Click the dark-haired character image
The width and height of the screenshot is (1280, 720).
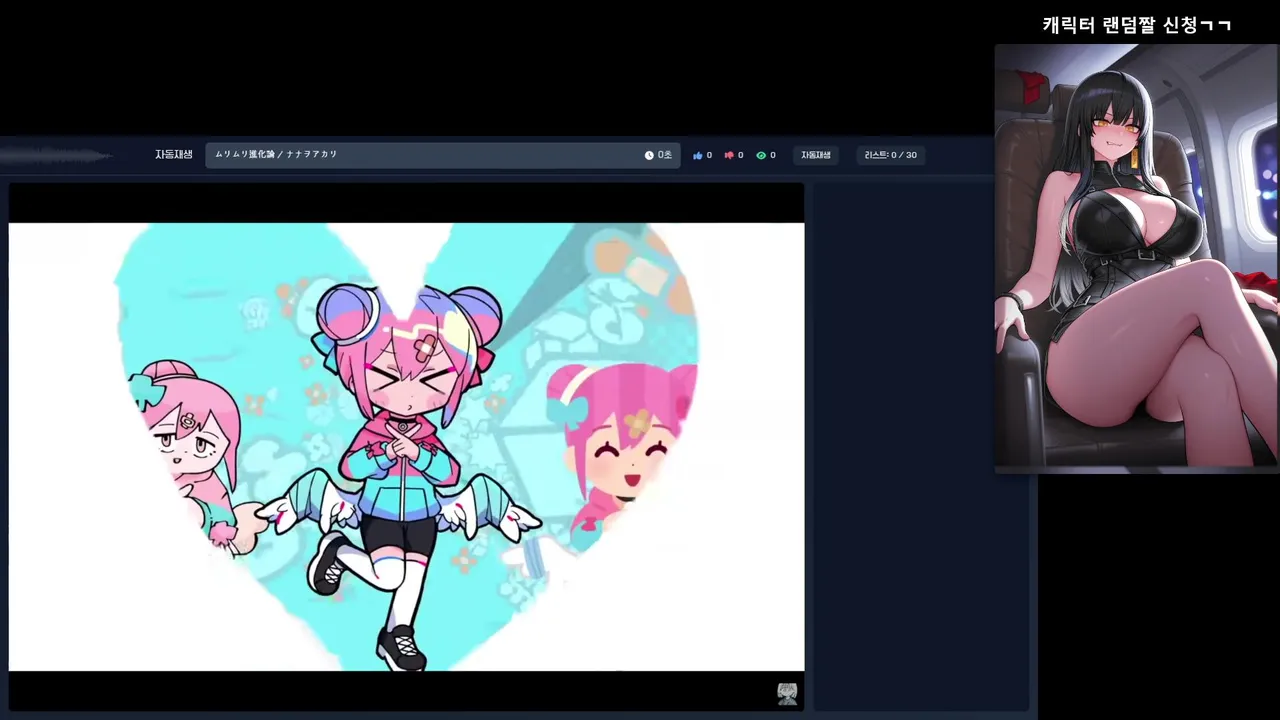click(x=1136, y=256)
